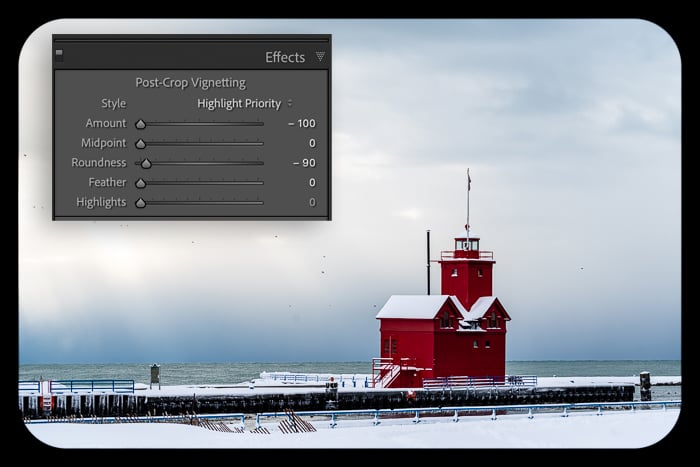Viewport: 700px width, 467px height.
Task: Click the Effects panel title
Action: click(x=284, y=57)
